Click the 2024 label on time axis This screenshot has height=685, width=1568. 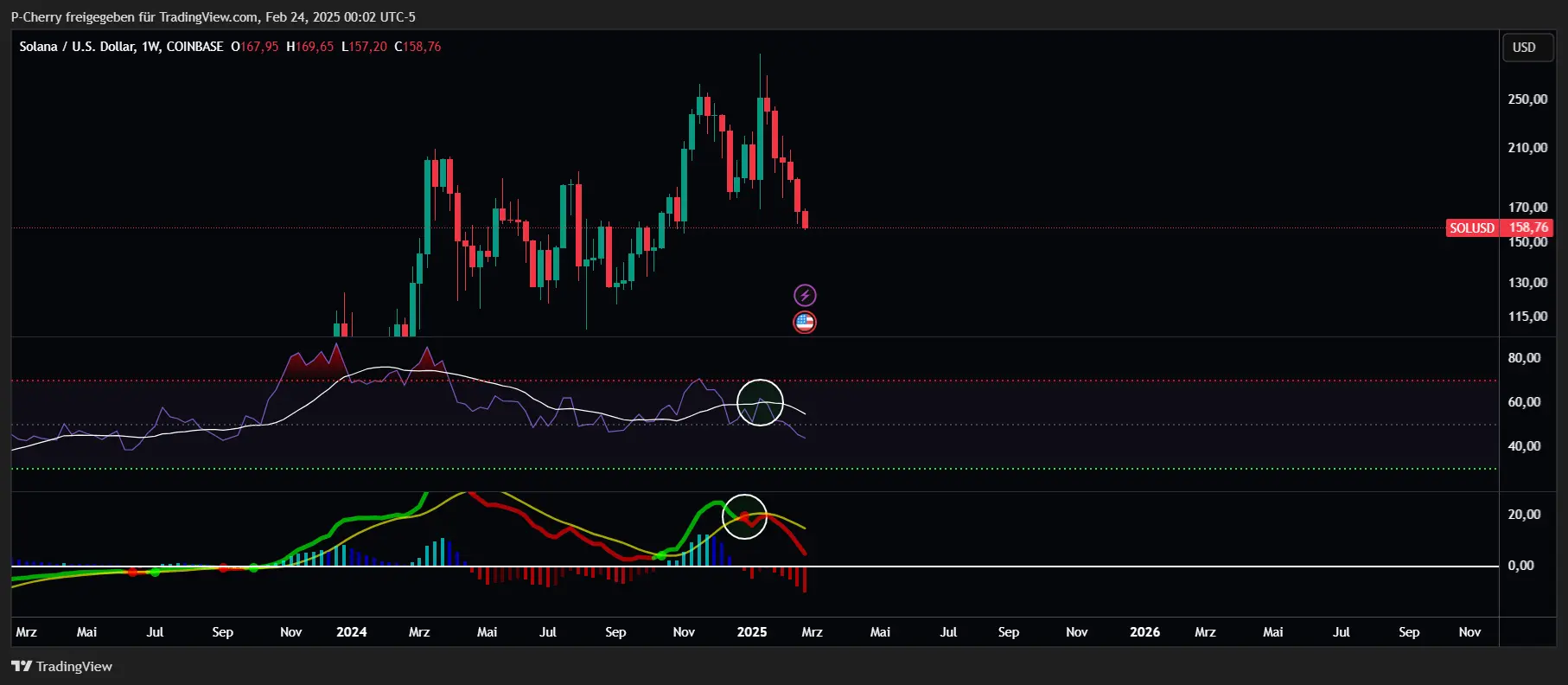pyautogui.click(x=351, y=632)
